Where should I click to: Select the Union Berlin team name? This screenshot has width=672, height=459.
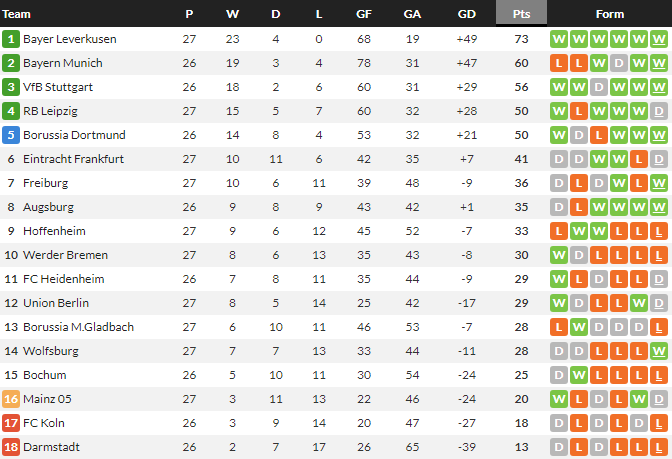click(x=56, y=303)
